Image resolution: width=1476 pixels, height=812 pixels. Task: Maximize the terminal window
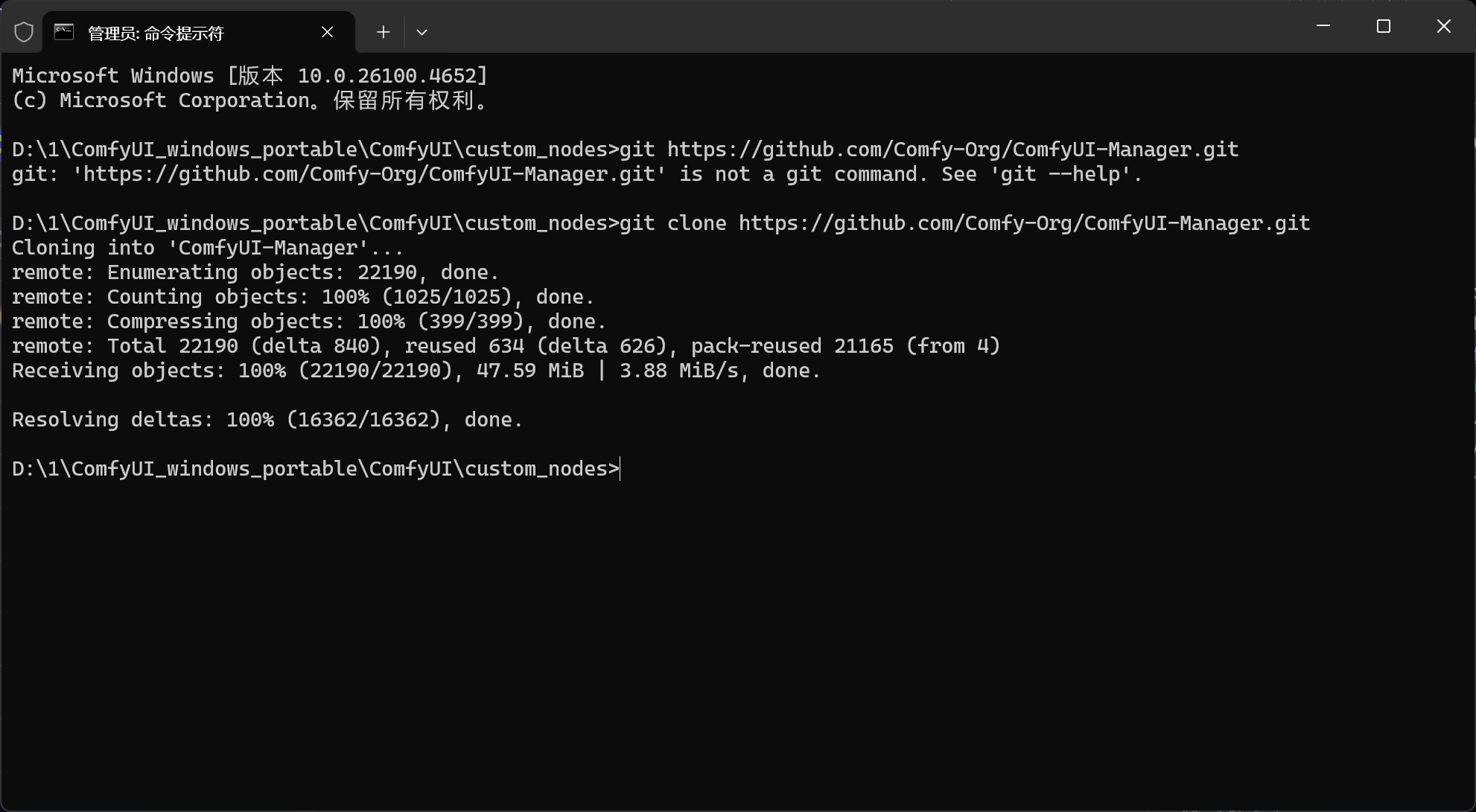[1384, 26]
